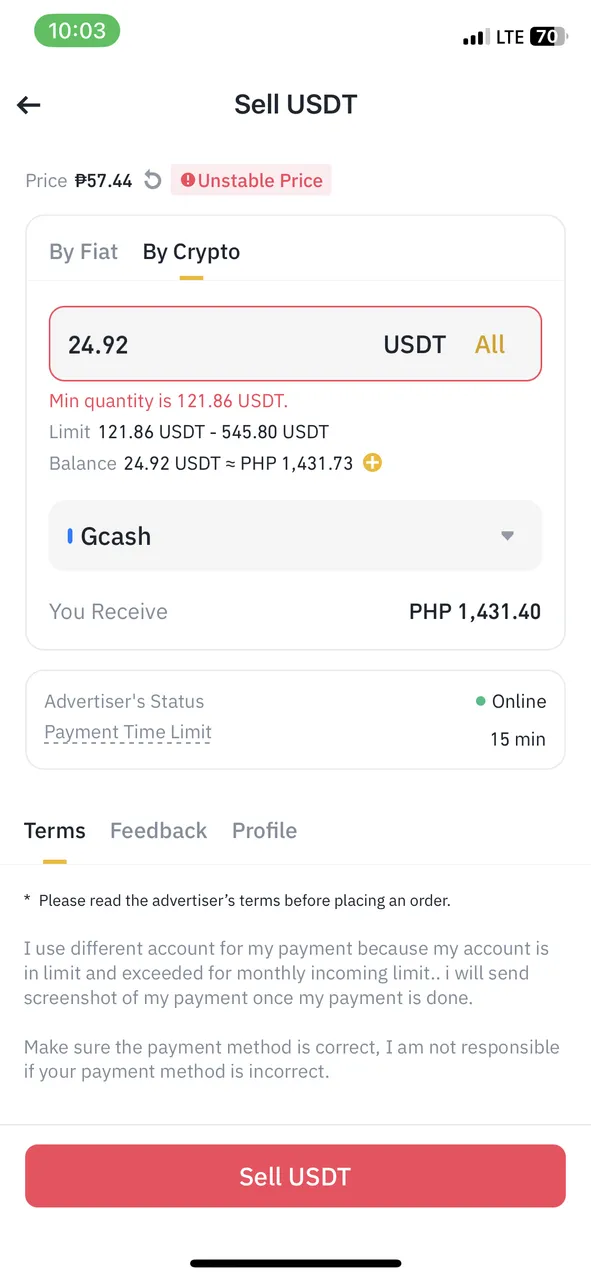Click the Gcash dropdown arrow
Viewport: 591px width, 1280px height.
pos(507,536)
